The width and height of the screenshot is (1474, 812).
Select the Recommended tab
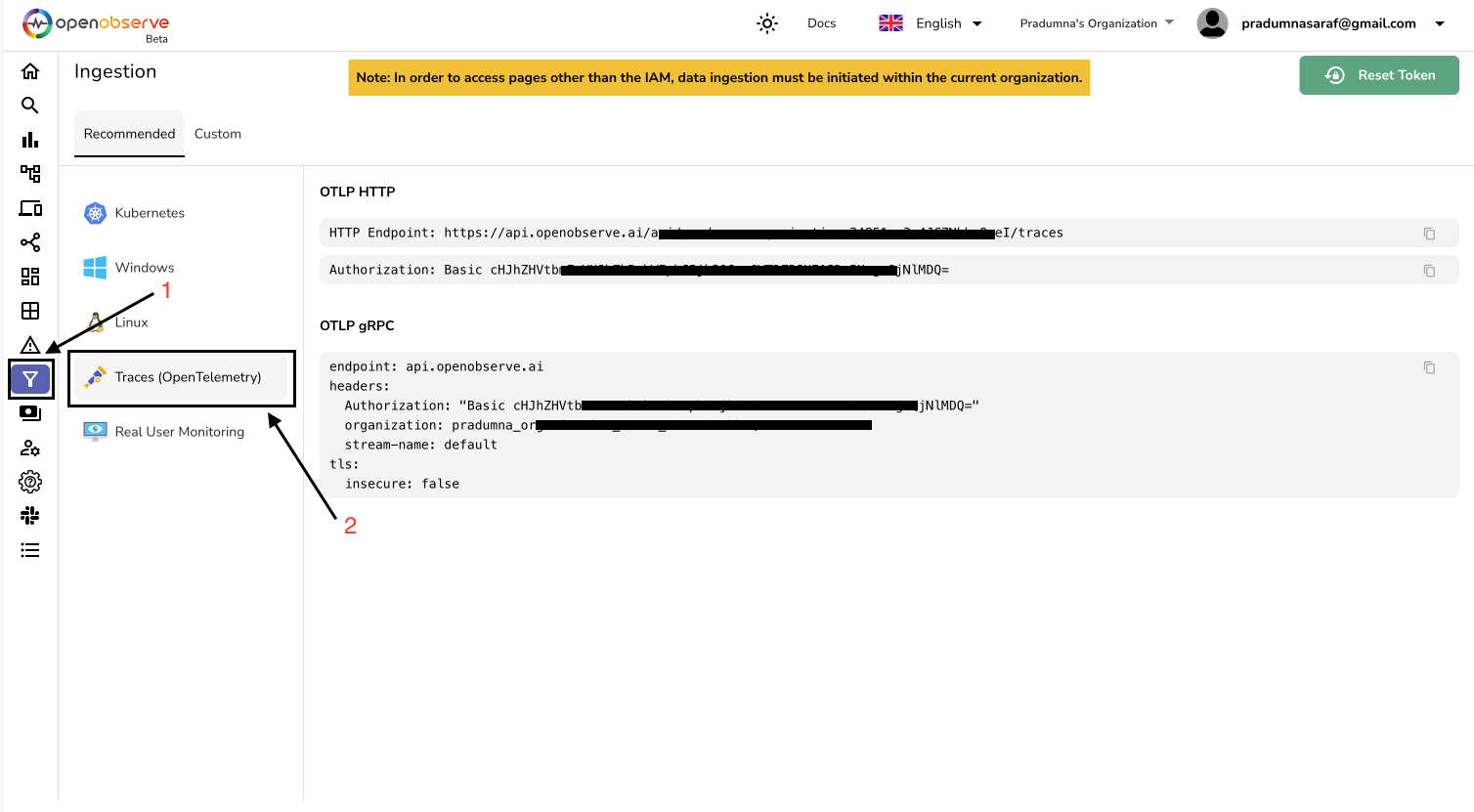[x=129, y=134]
